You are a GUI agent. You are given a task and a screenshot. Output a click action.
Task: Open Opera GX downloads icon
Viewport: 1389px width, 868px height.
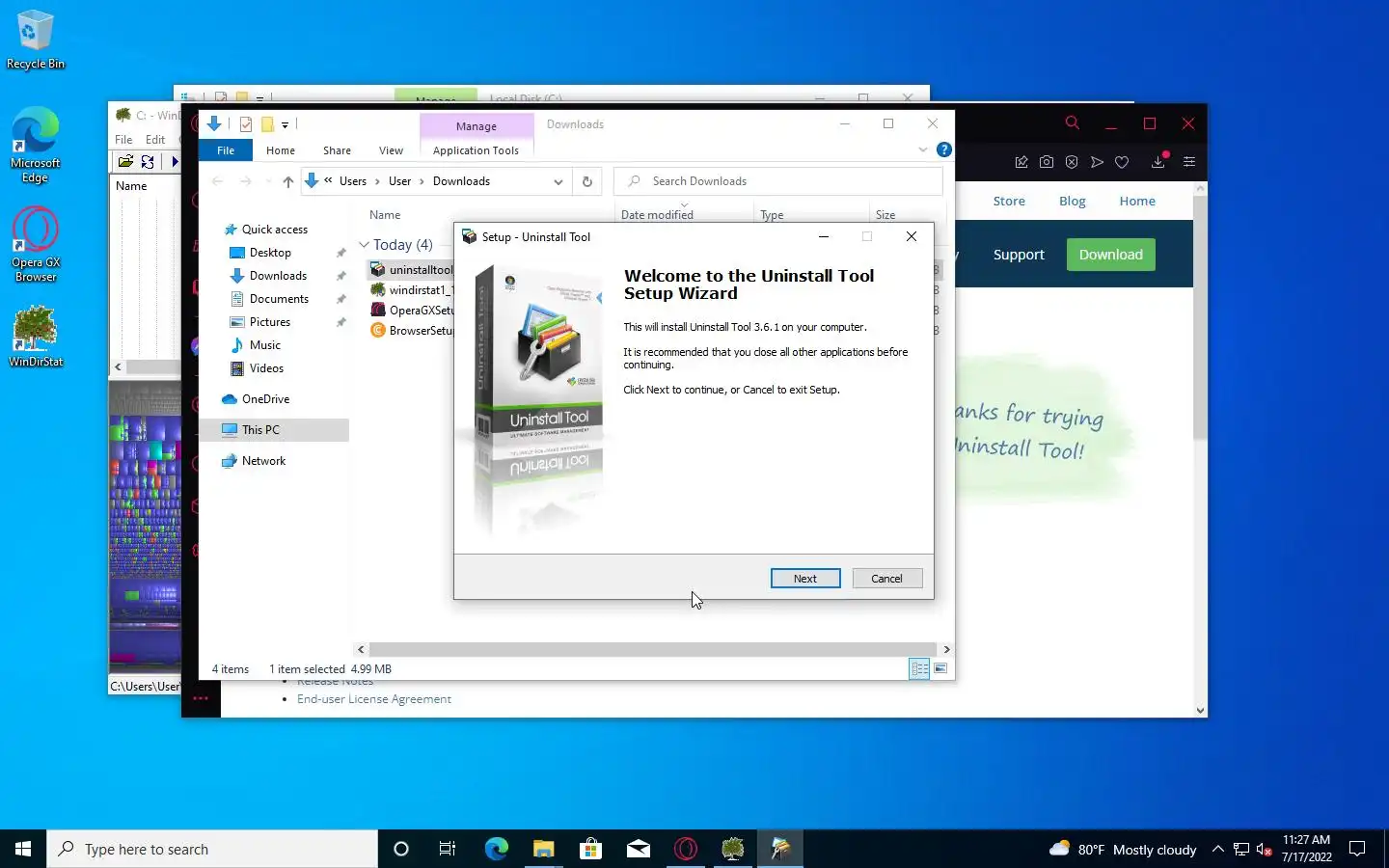click(x=1158, y=161)
